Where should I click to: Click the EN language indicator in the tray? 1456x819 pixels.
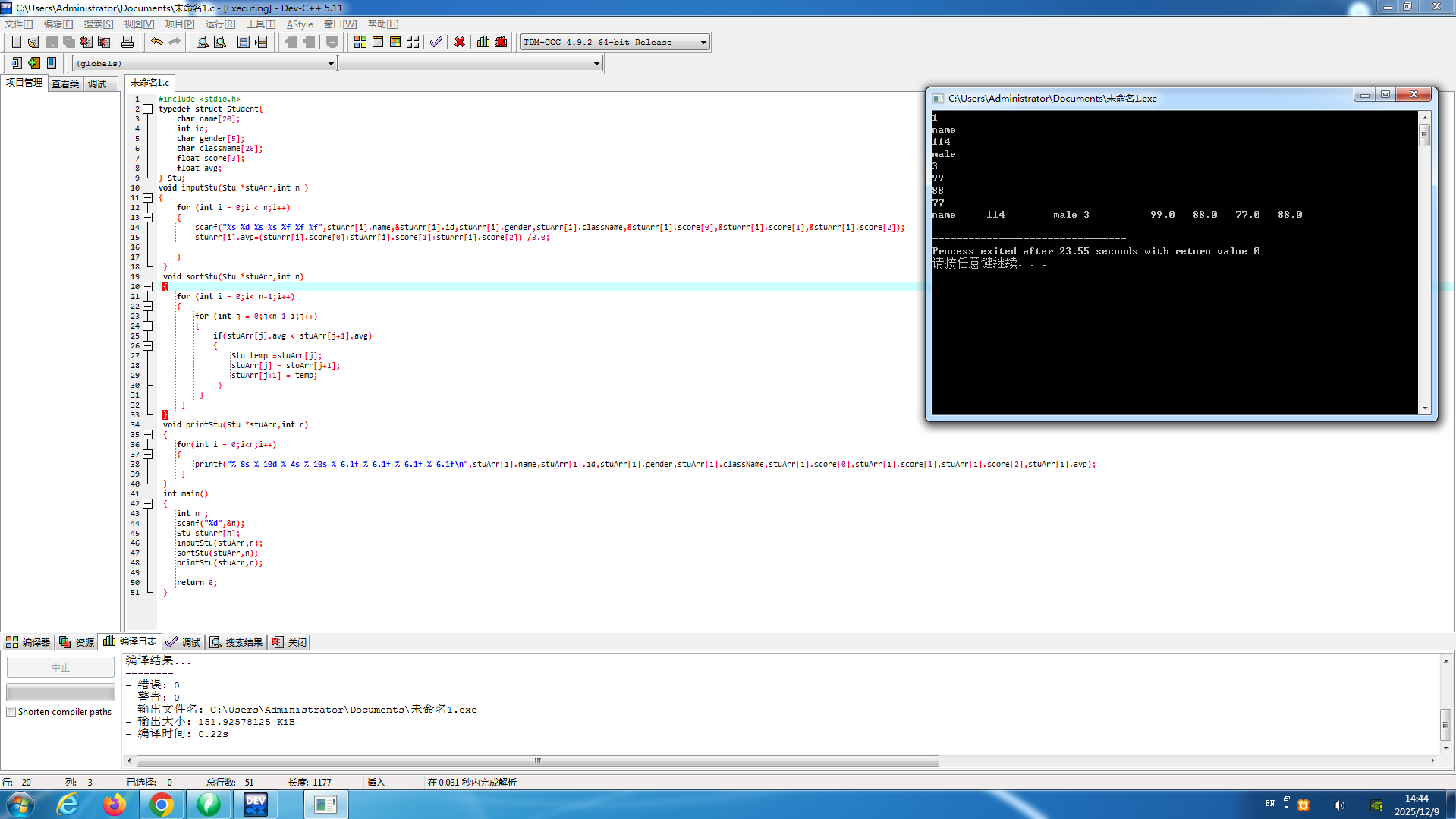pyautogui.click(x=1270, y=804)
